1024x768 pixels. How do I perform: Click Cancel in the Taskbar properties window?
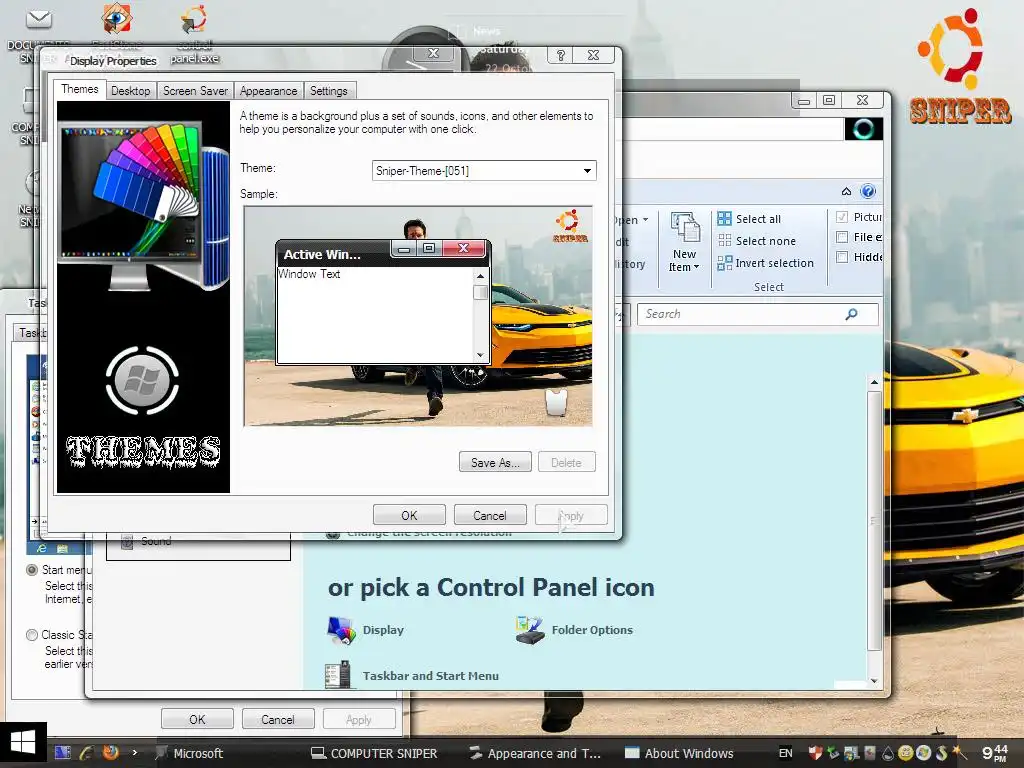click(278, 719)
